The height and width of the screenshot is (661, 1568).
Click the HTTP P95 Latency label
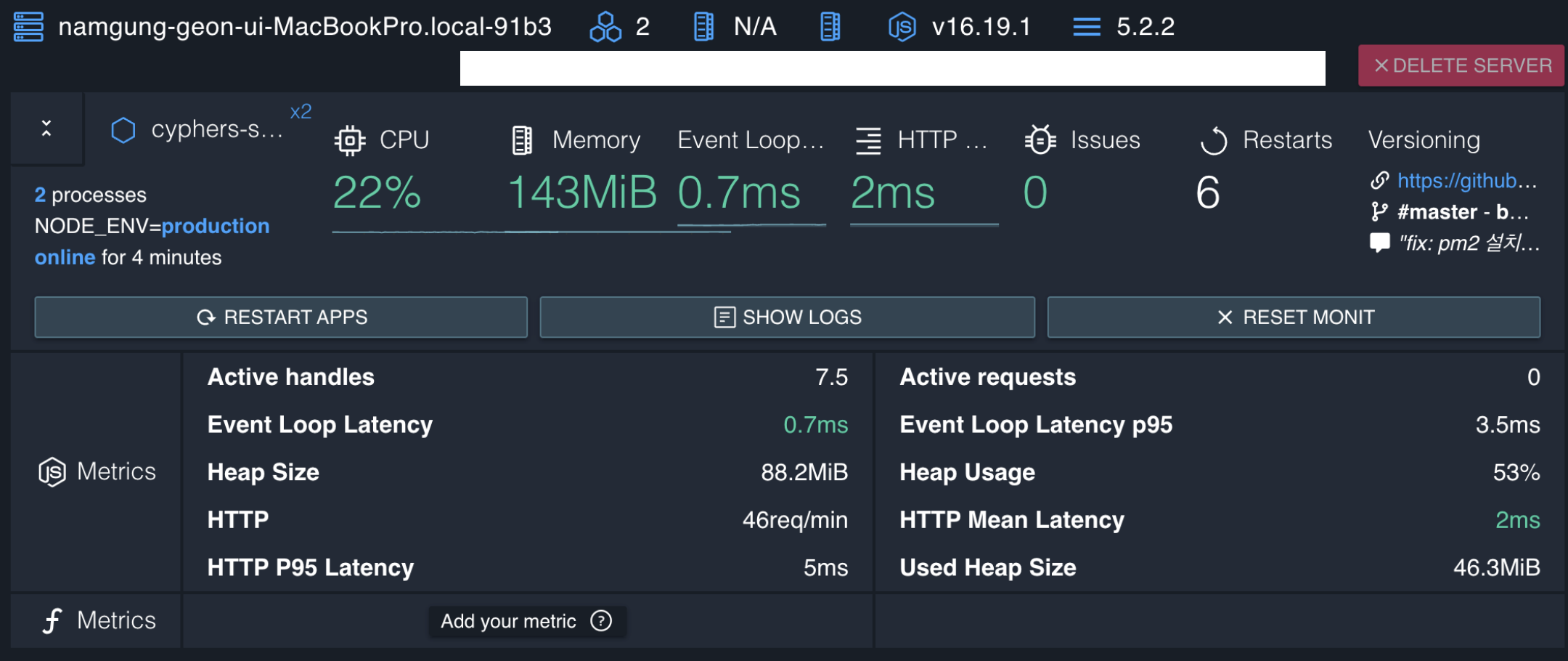coord(311,567)
